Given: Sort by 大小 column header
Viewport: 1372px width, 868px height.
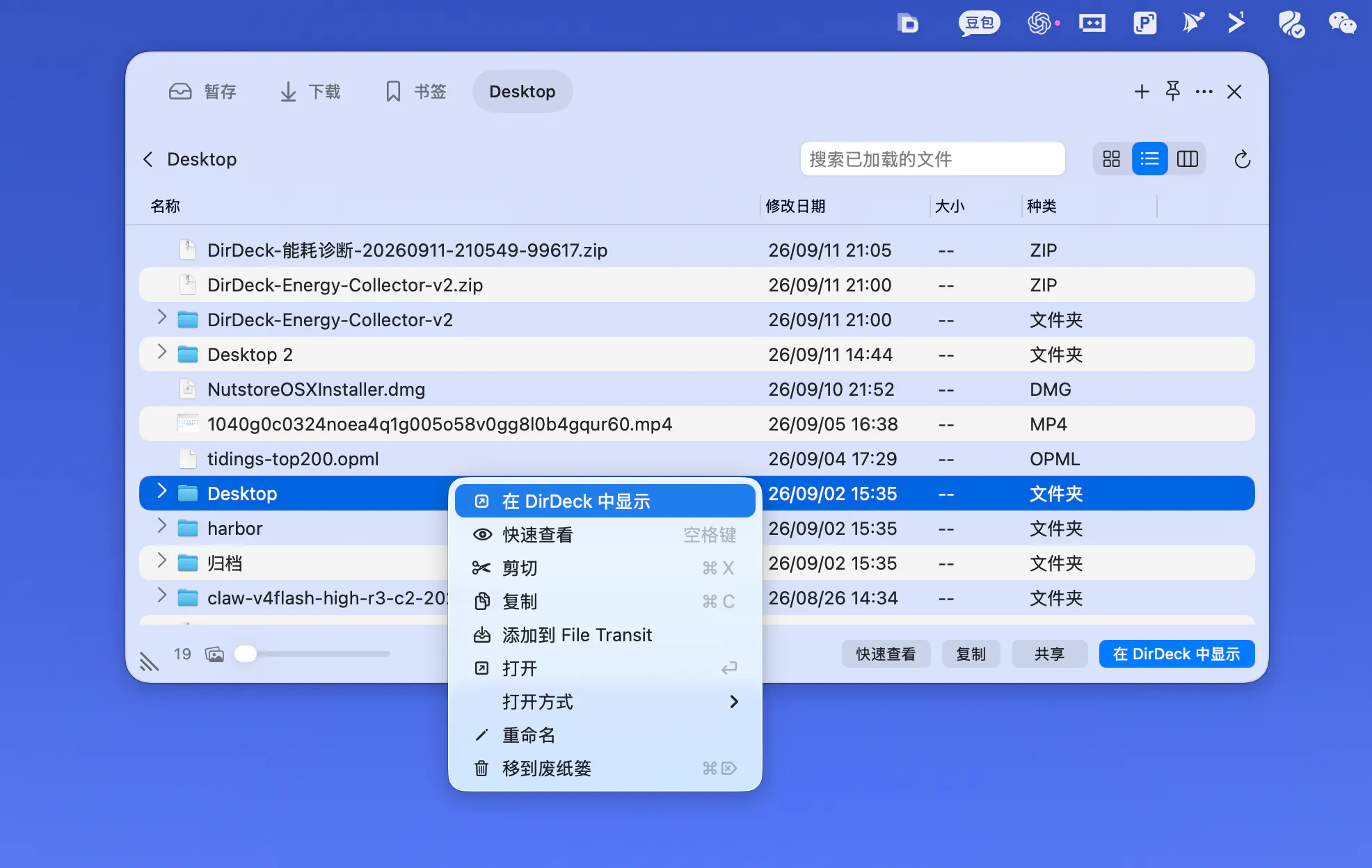Looking at the screenshot, I should [x=950, y=206].
